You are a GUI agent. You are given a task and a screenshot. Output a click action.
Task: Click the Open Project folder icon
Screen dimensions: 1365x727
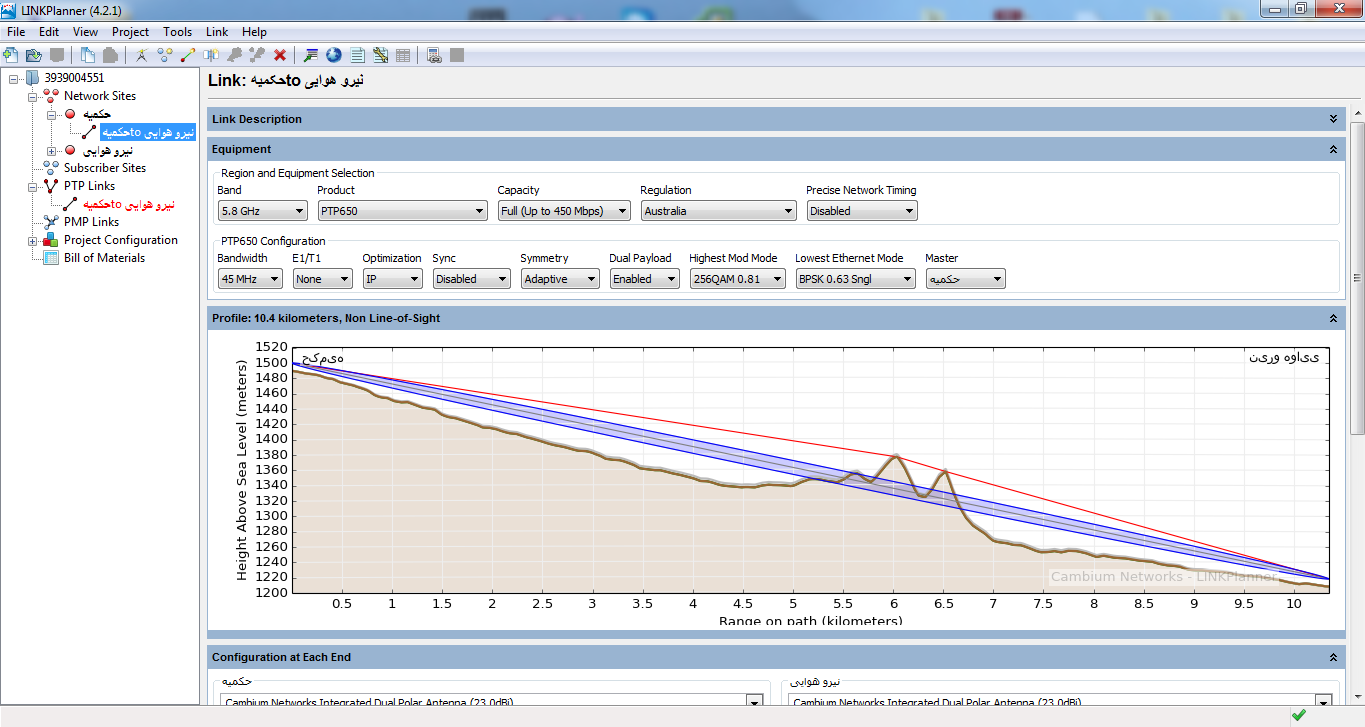[x=33, y=55]
